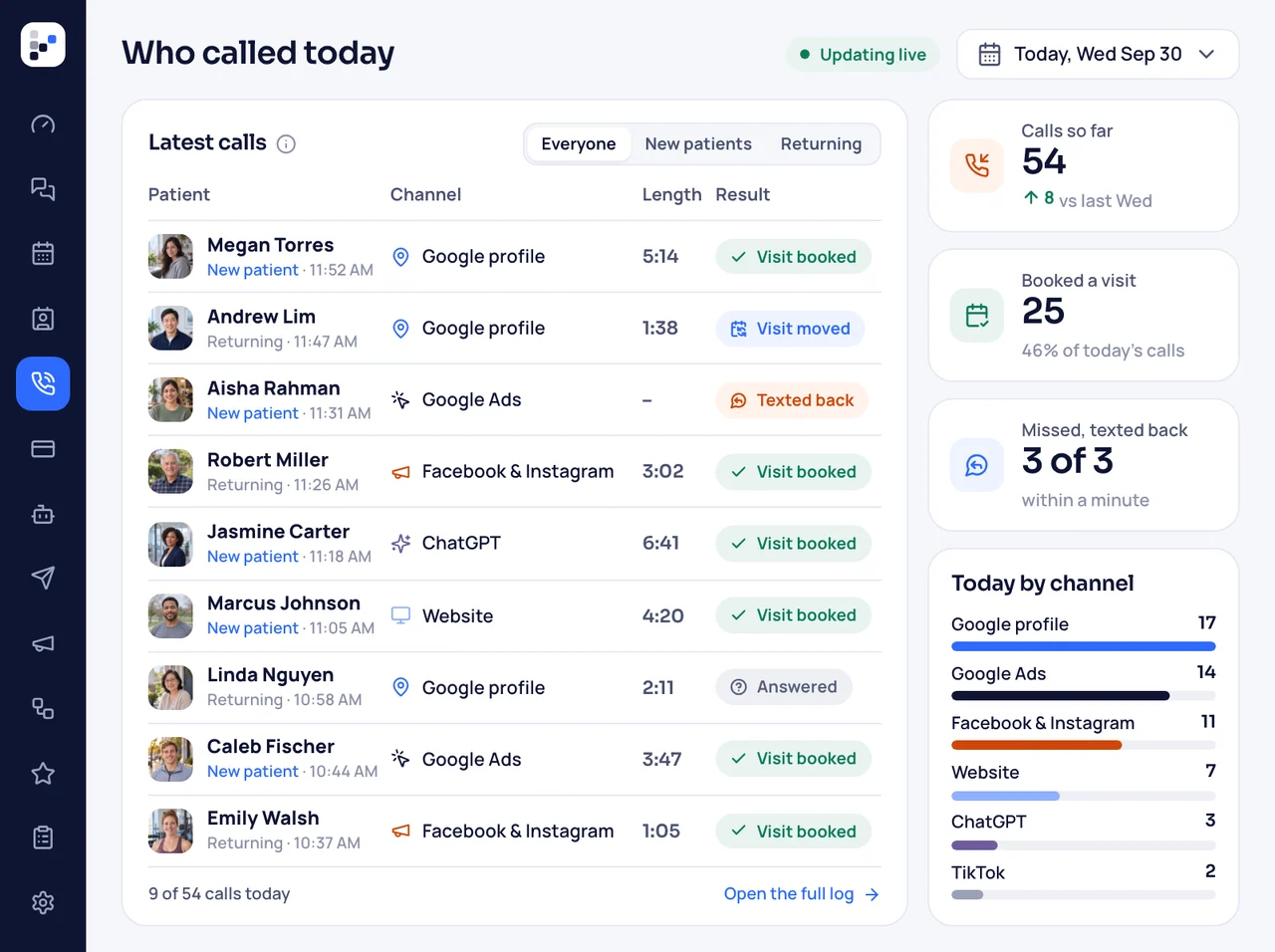Click Megan Torres avatar photo
Screen dimensions: 1275x952
point(170,257)
